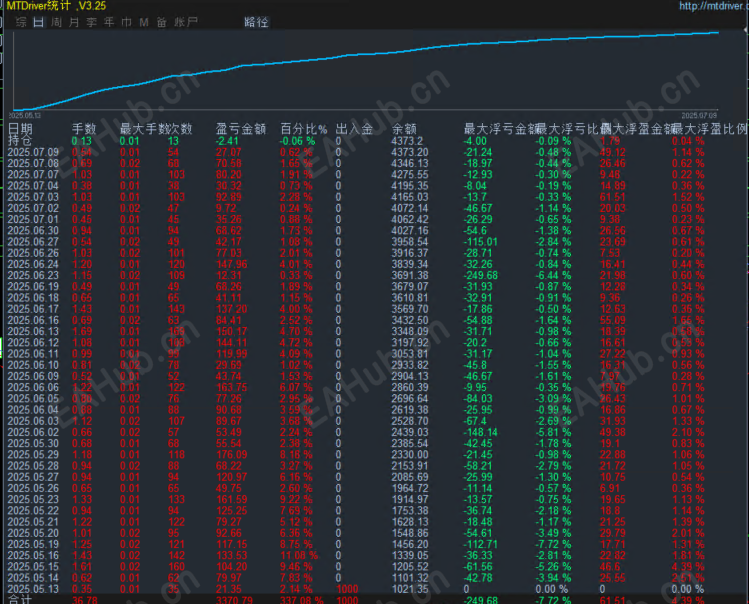
Task: Select the 账户 account tab
Action: coord(186,22)
